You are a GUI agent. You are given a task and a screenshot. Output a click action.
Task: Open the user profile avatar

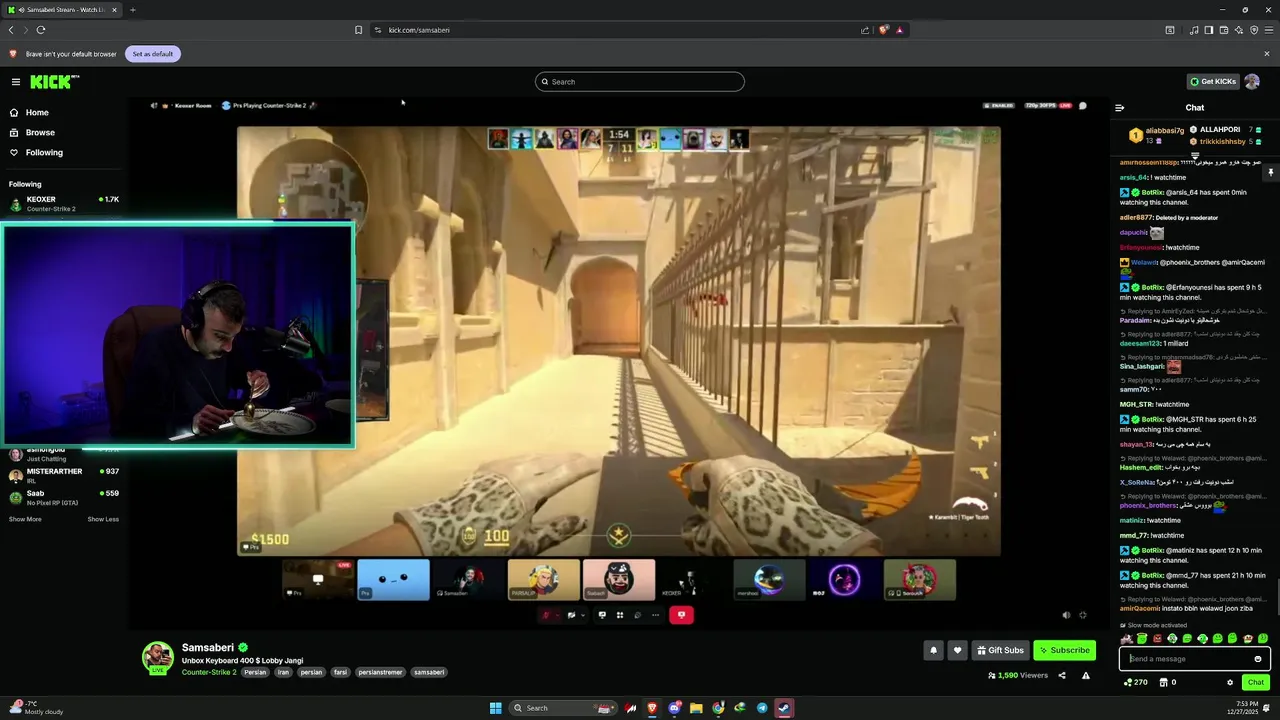coord(1252,82)
